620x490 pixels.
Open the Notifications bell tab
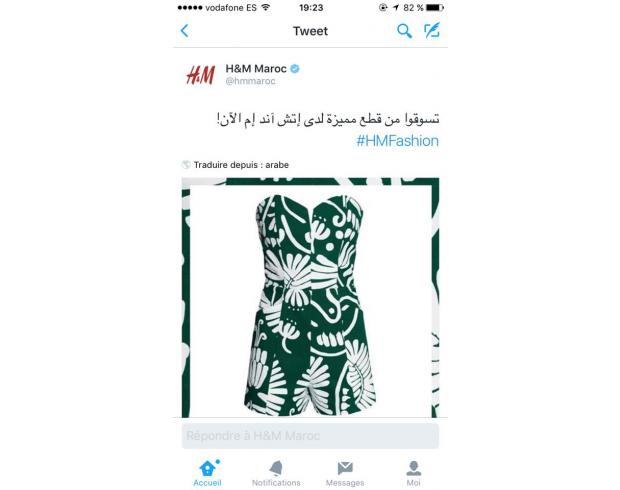coord(276,473)
